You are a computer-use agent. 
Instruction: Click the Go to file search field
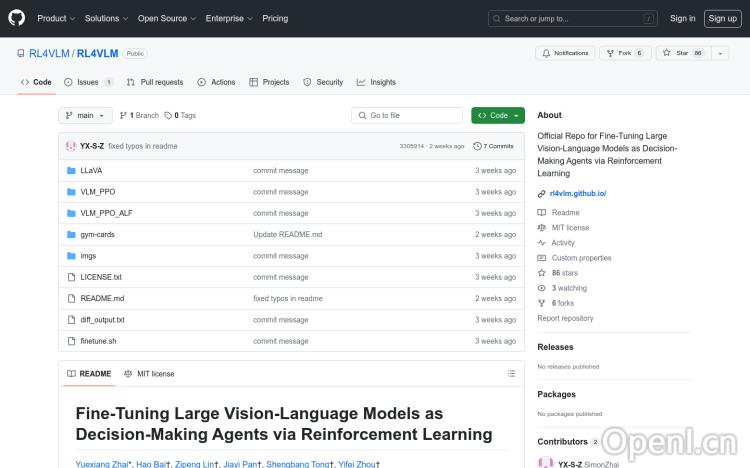click(x=407, y=116)
